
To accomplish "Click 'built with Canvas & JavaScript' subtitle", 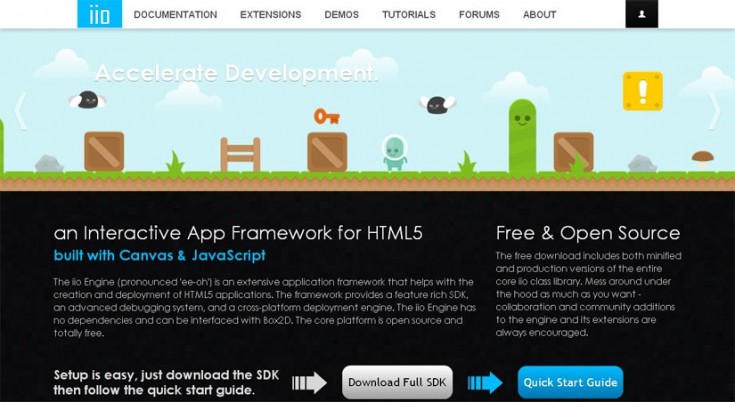I will 159,255.
